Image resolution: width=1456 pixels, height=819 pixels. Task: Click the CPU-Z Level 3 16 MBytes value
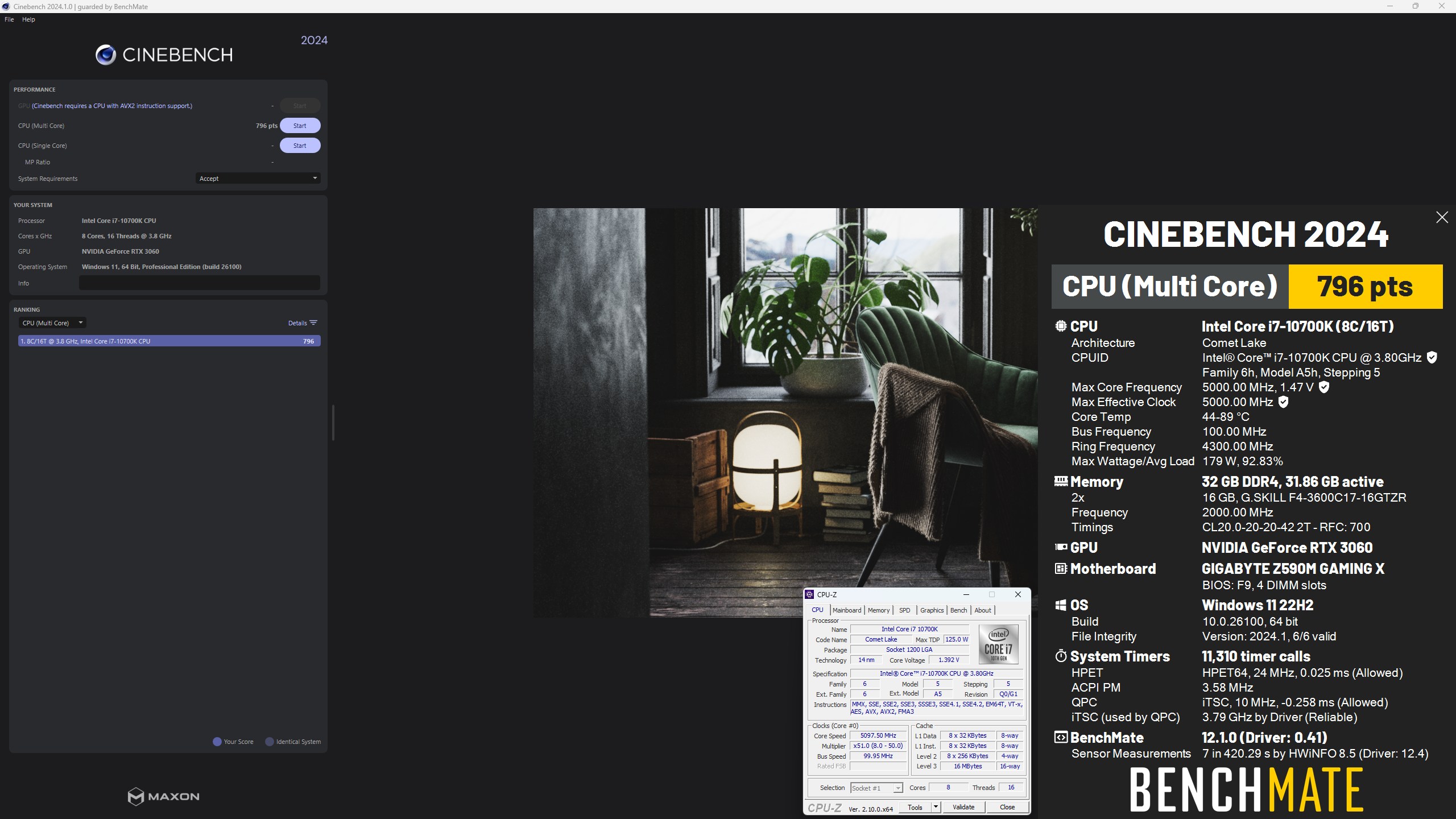pos(968,766)
